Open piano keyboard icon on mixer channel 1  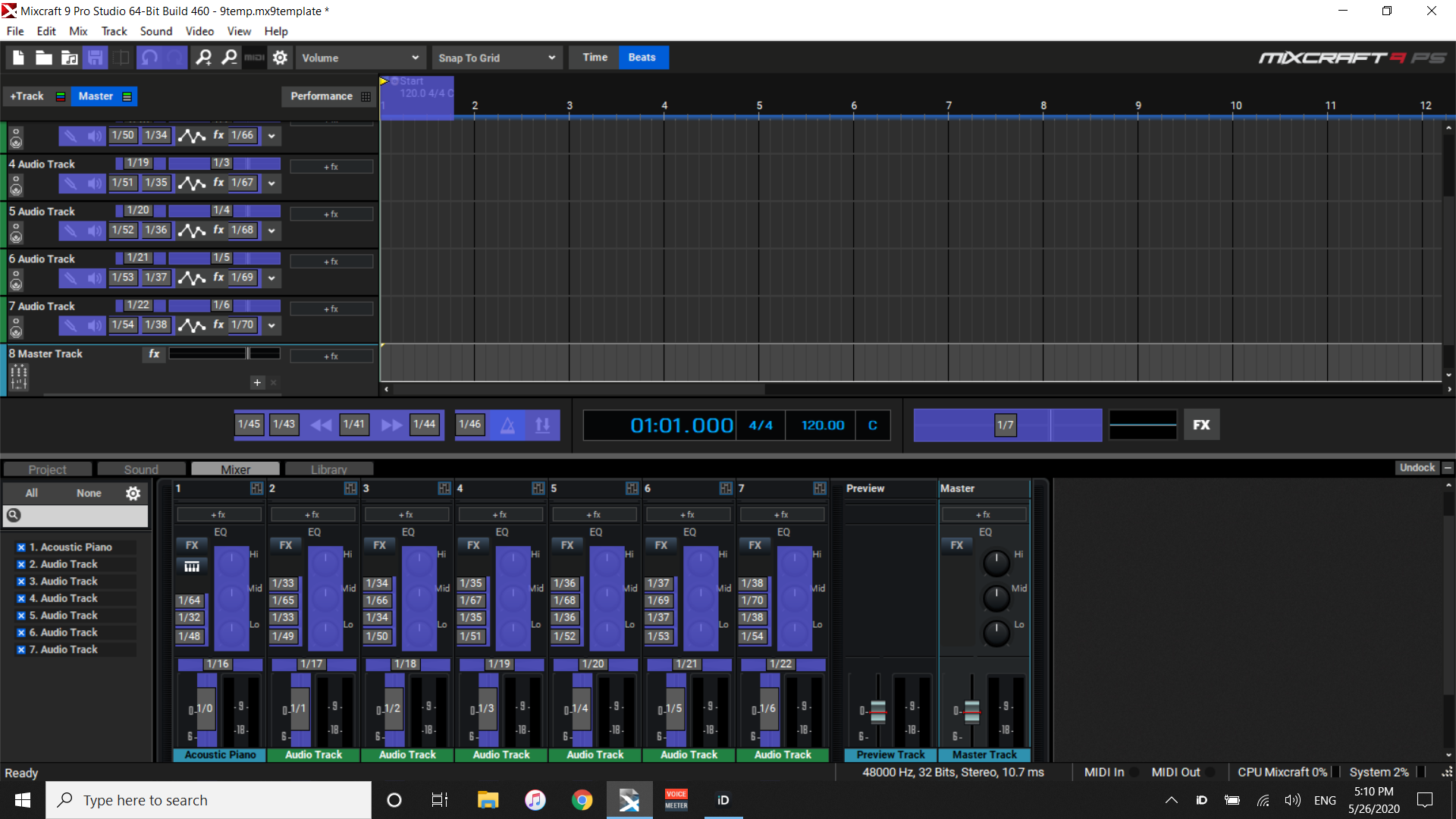tap(192, 566)
